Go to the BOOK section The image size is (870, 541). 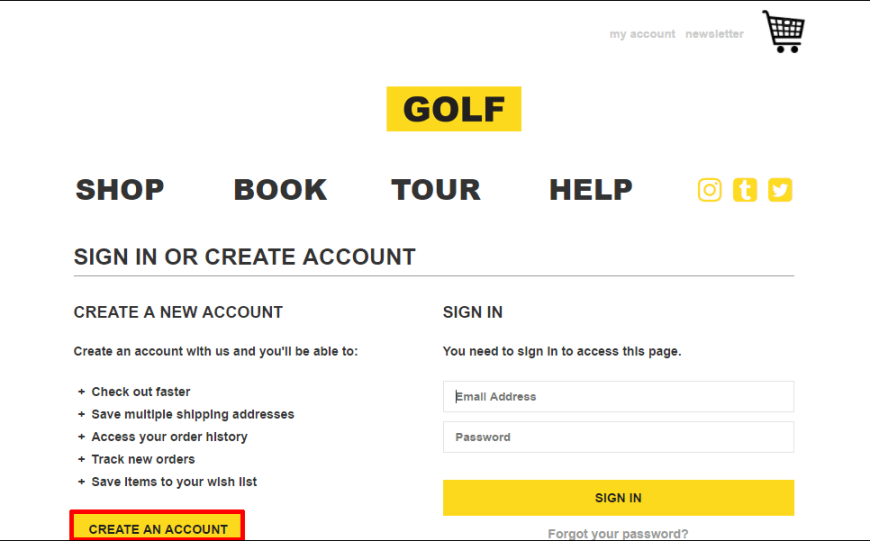[280, 190]
